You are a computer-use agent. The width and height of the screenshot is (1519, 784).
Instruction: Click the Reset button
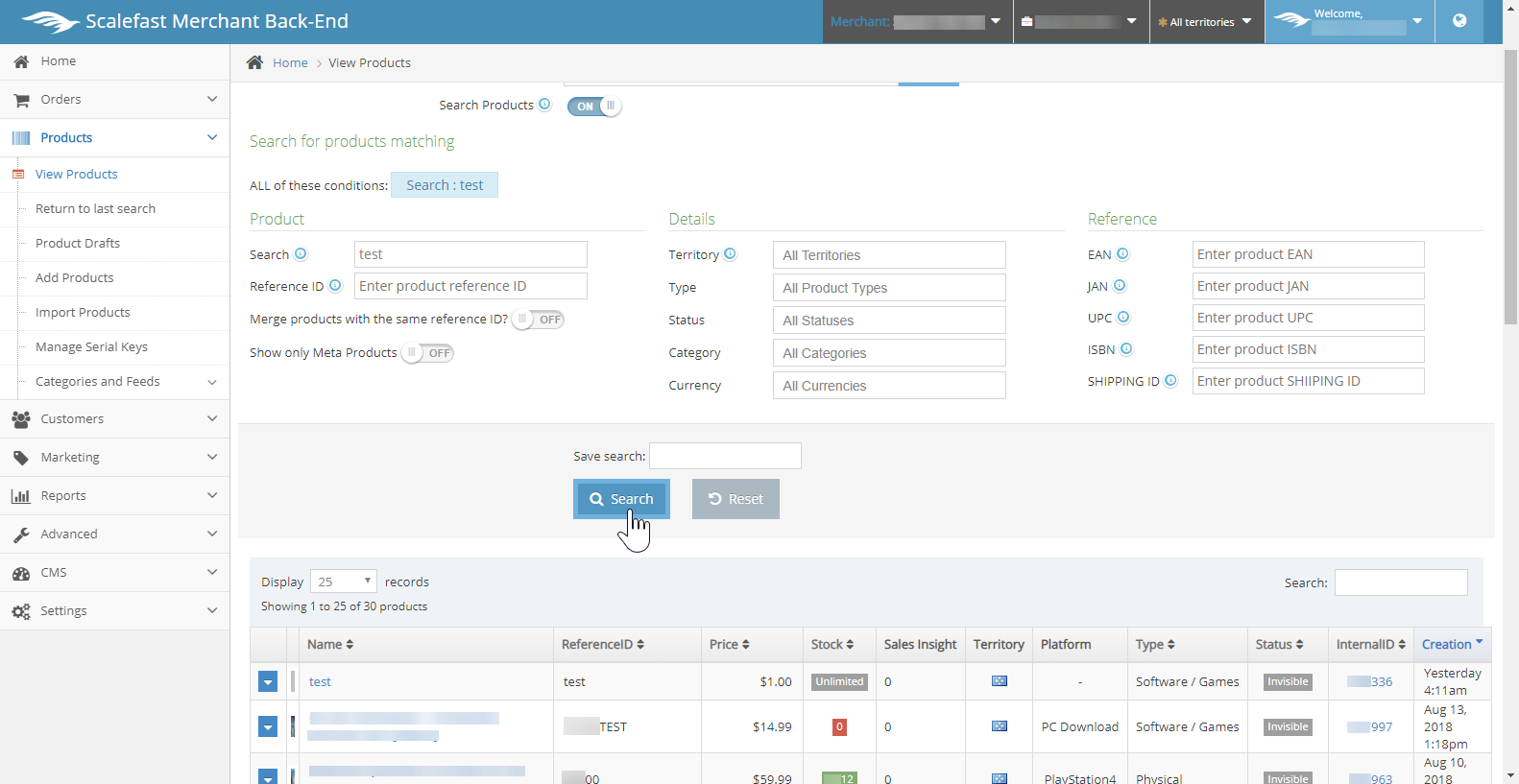(735, 499)
